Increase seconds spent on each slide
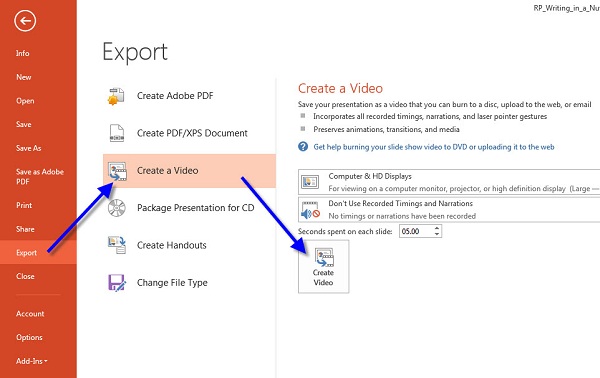 [437, 228]
